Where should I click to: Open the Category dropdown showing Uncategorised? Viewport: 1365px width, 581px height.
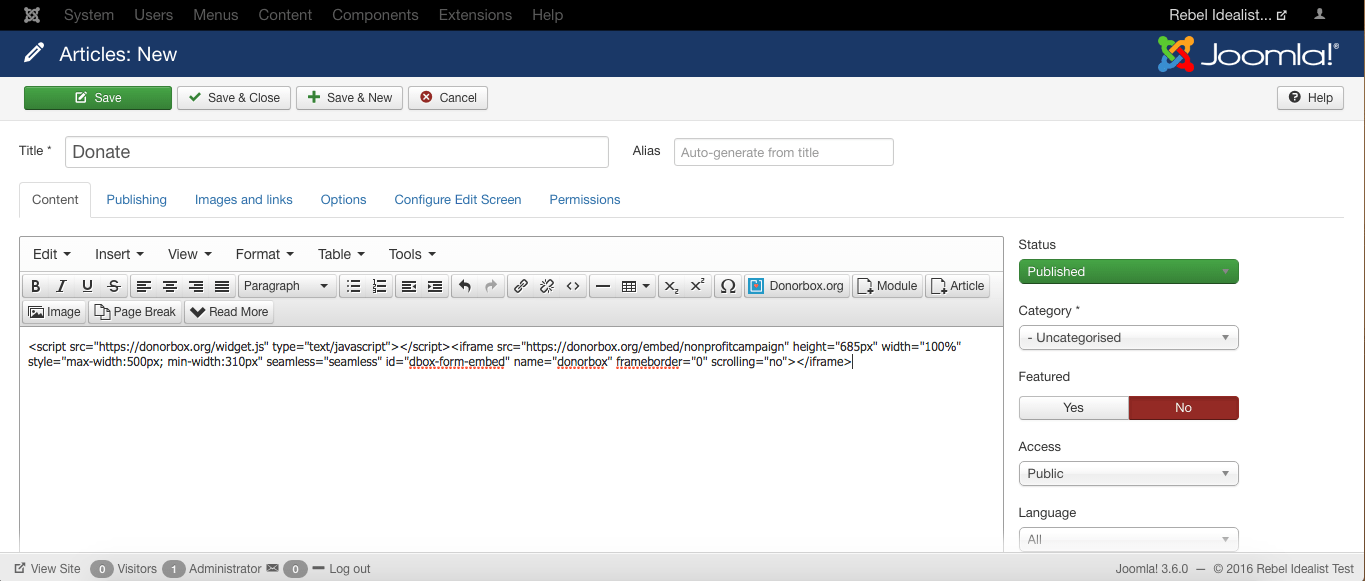point(1128,337)
